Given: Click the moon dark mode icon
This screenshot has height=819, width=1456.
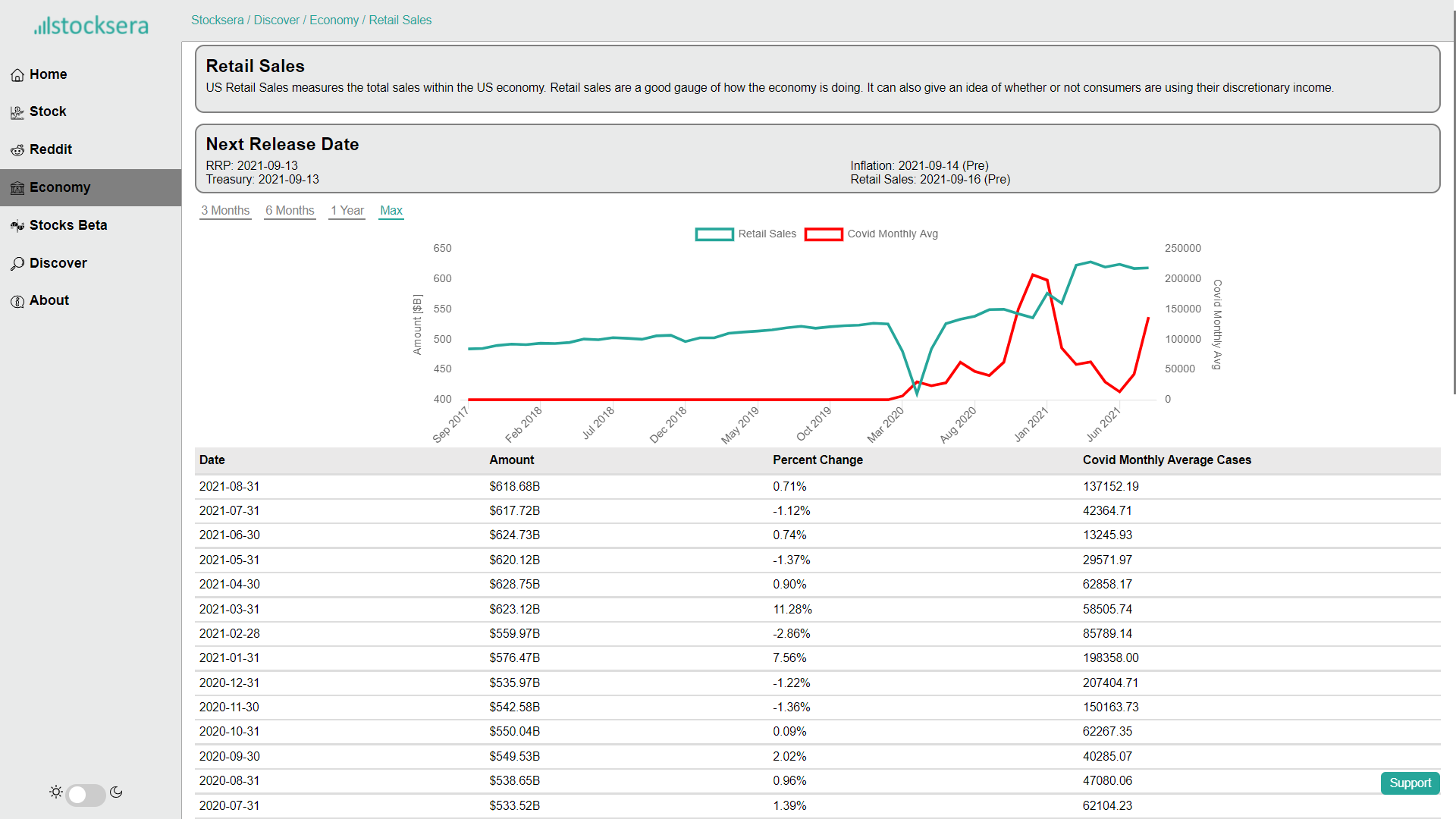Looking at the screenshot, I should (116, 792).
